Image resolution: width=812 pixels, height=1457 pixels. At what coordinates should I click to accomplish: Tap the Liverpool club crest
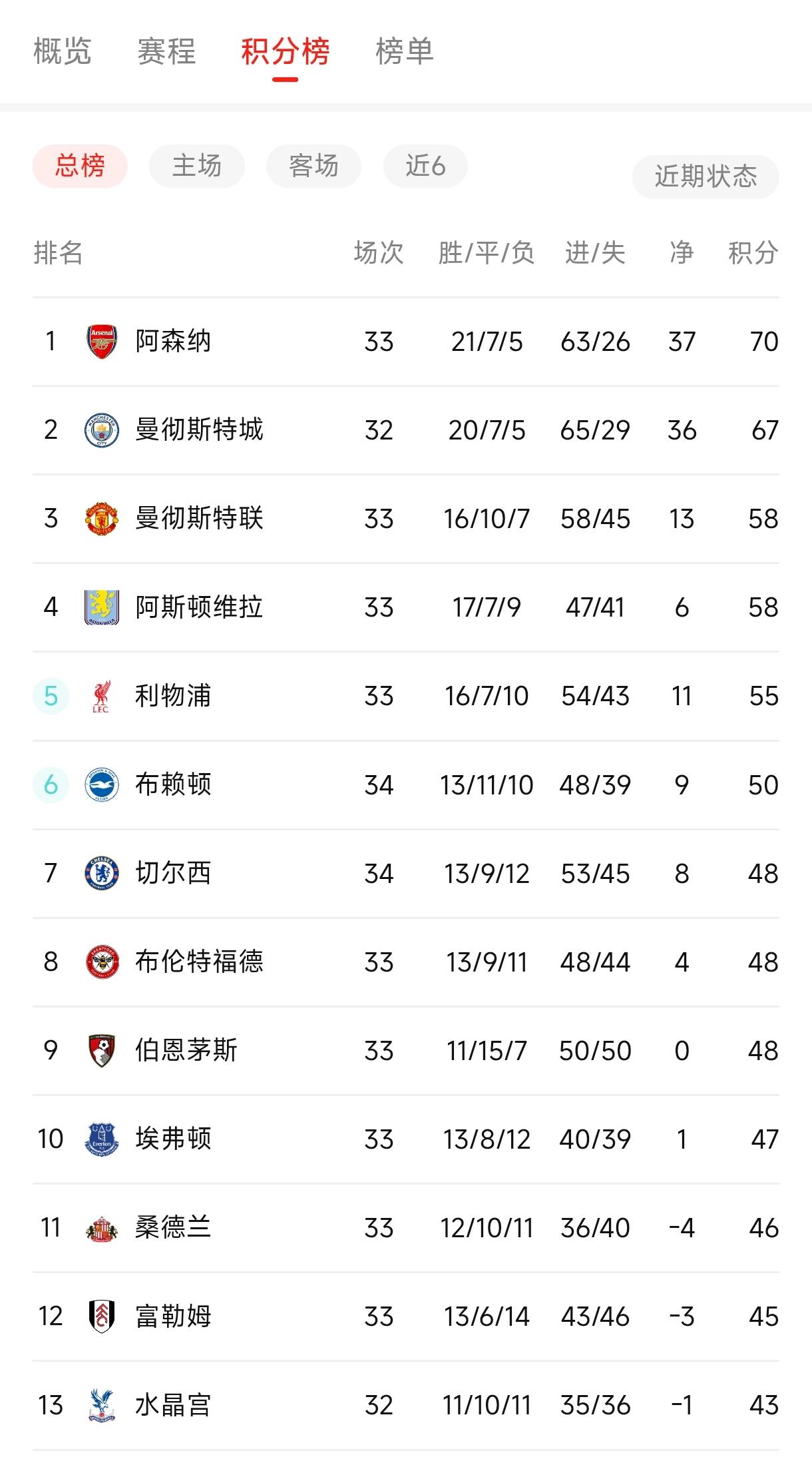(102, 696)
